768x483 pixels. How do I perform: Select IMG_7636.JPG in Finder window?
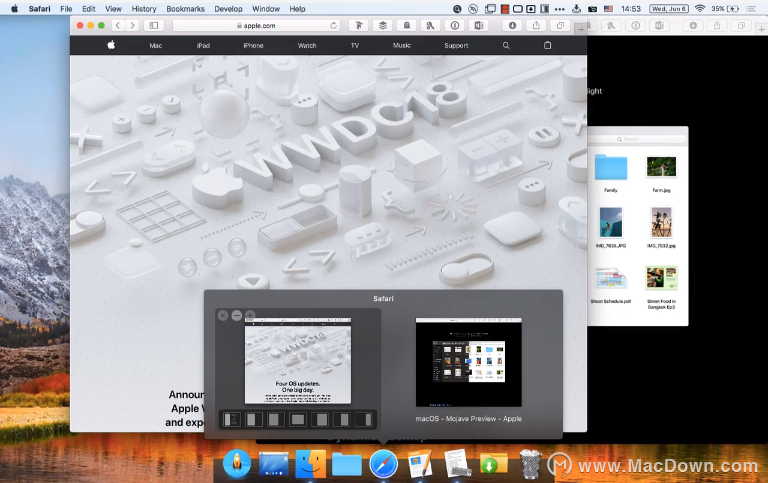click(611, 227)
